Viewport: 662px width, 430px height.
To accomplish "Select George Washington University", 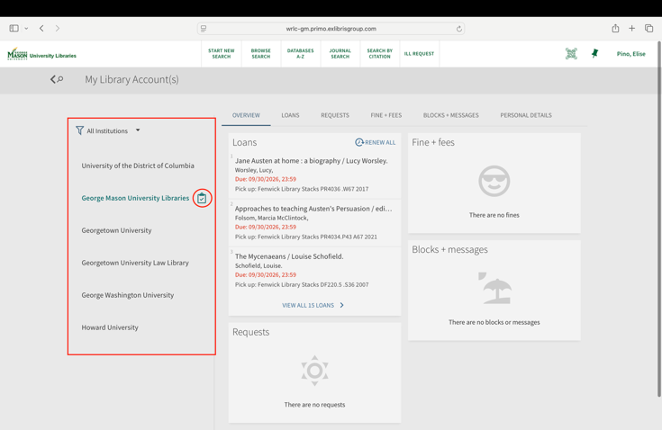I will point(128,295).
